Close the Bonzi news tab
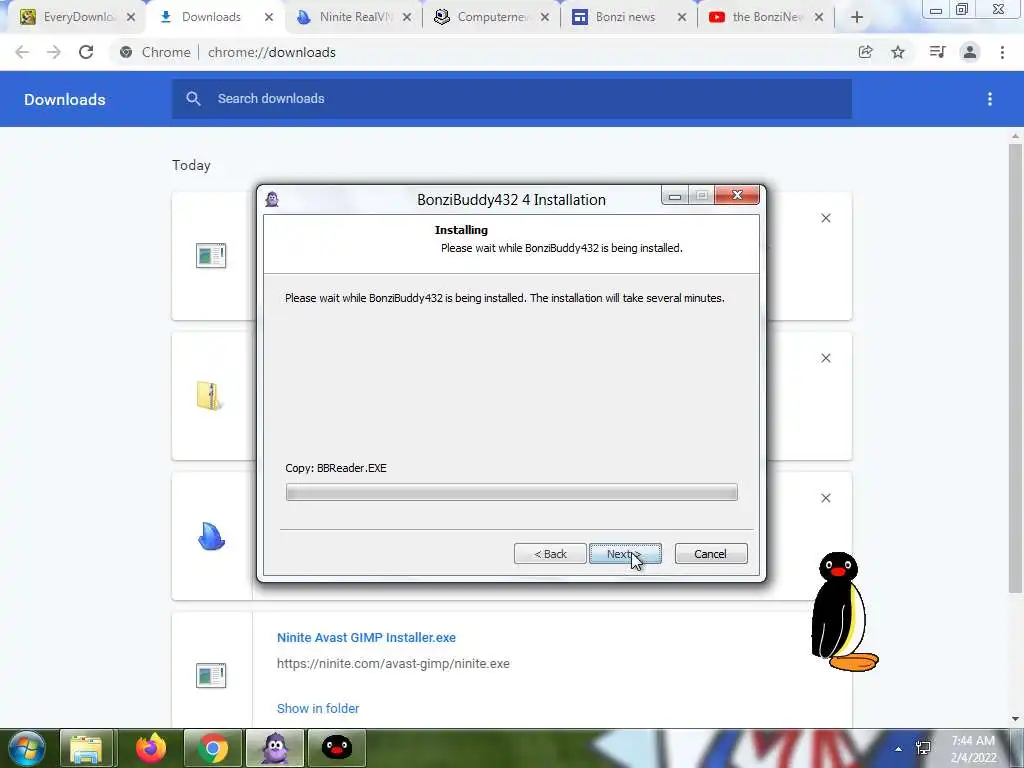The height and width of the screenshot is (768, 1024). [x=682, y=17]
